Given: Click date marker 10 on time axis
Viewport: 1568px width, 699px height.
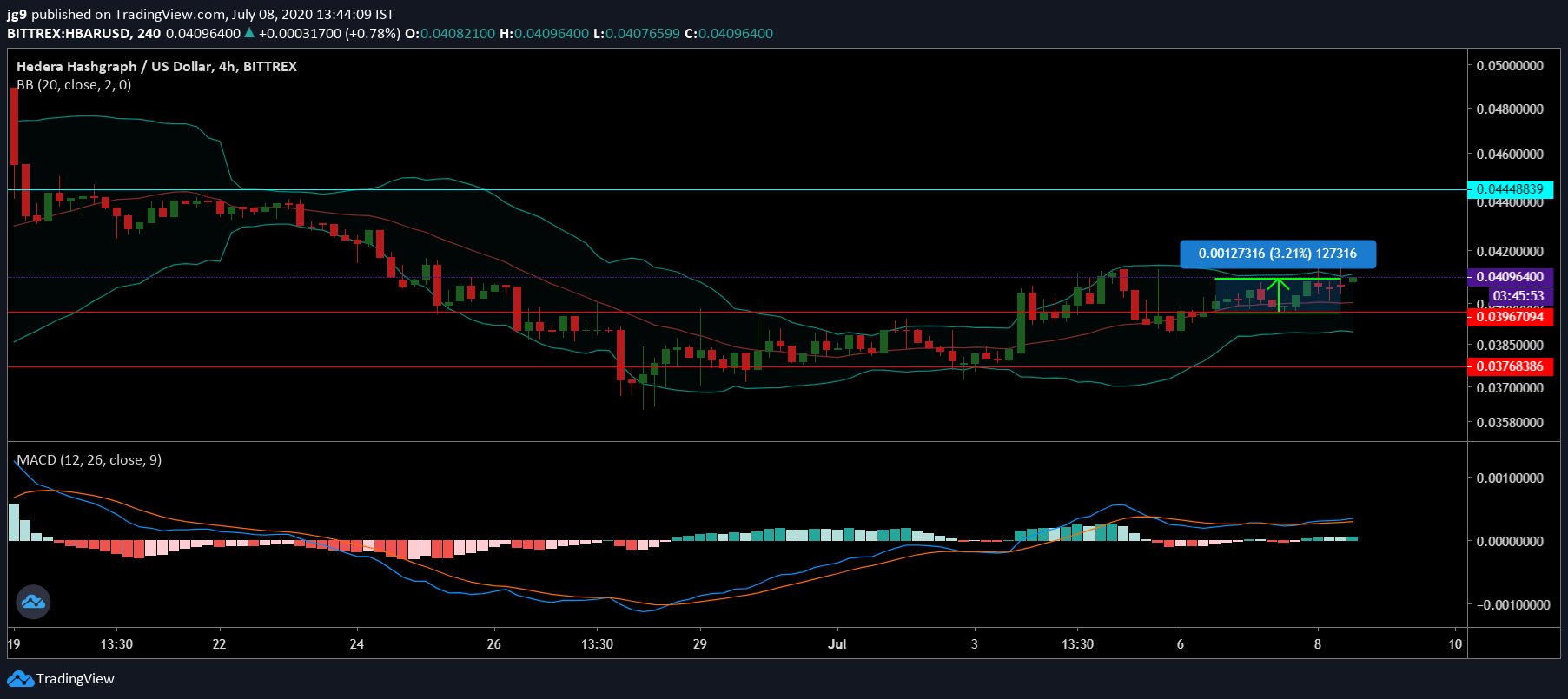Looking at the screenshot, I should pyautogui.click(x=1456, y=644).
